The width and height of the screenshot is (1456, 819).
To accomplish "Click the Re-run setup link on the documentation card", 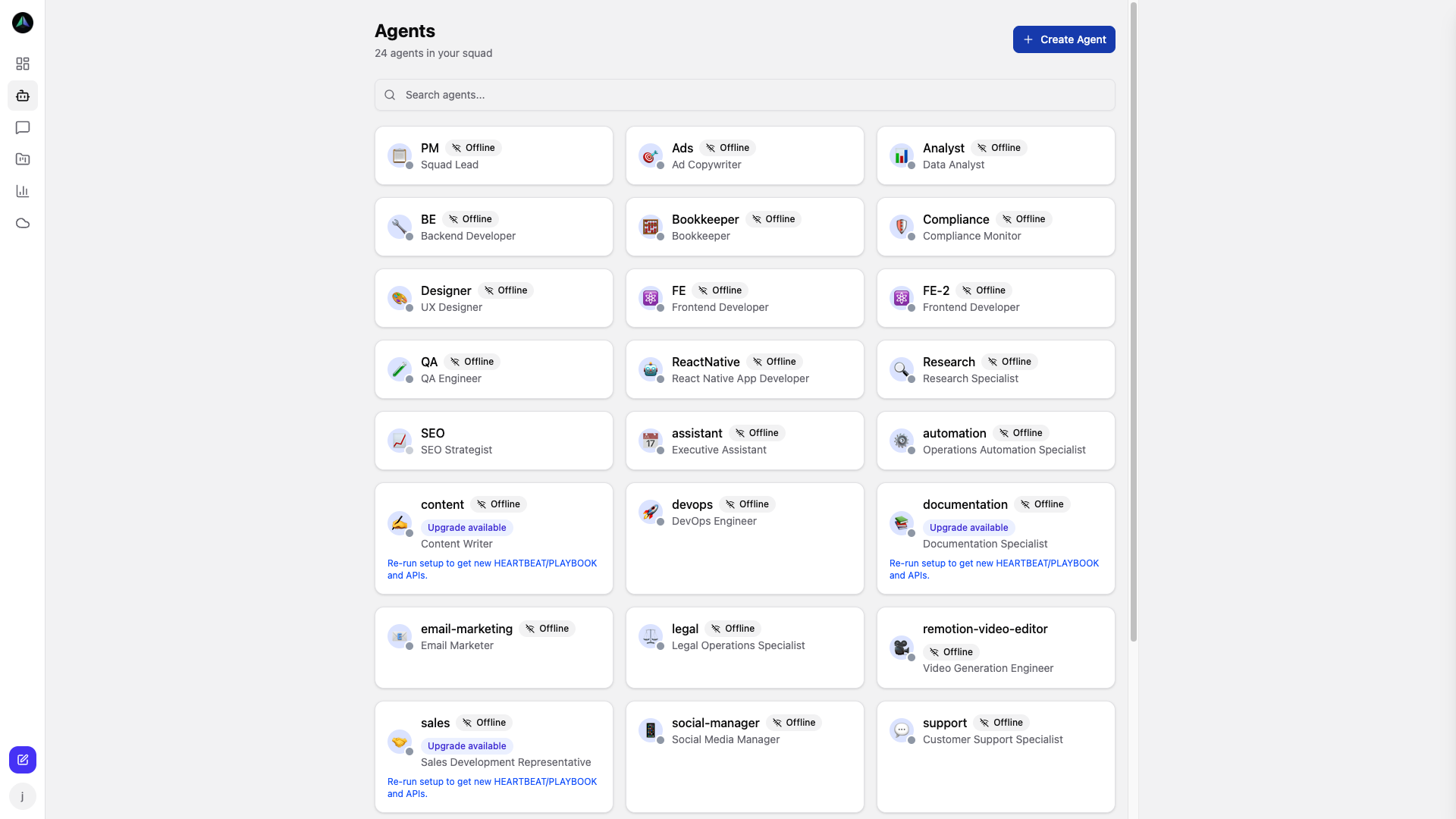I will click(993, 569).
